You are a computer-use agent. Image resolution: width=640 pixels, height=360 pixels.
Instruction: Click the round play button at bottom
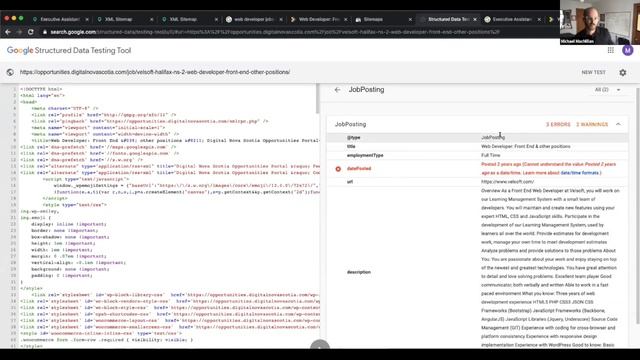tap(320, 345)
